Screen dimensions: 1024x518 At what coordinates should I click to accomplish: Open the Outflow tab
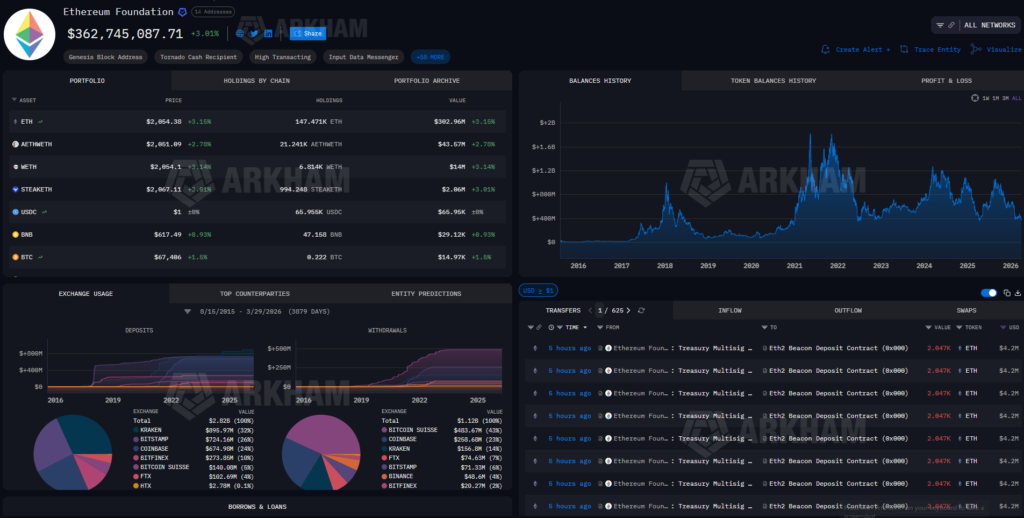(x=848, y=310)
